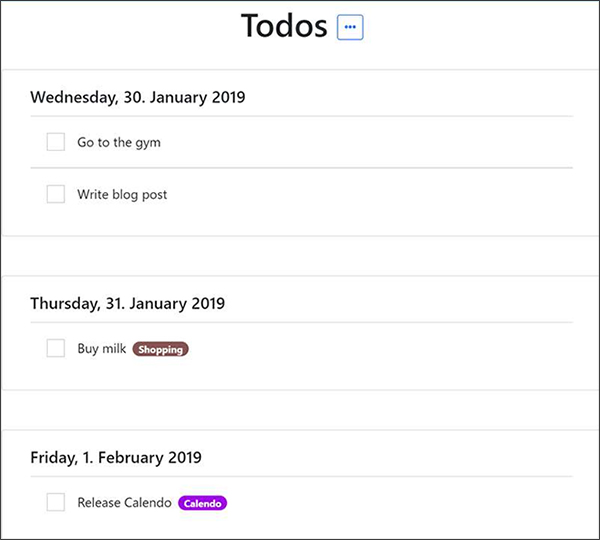
Task: Select the Go to the gym label text
Action: pos(119,143)
